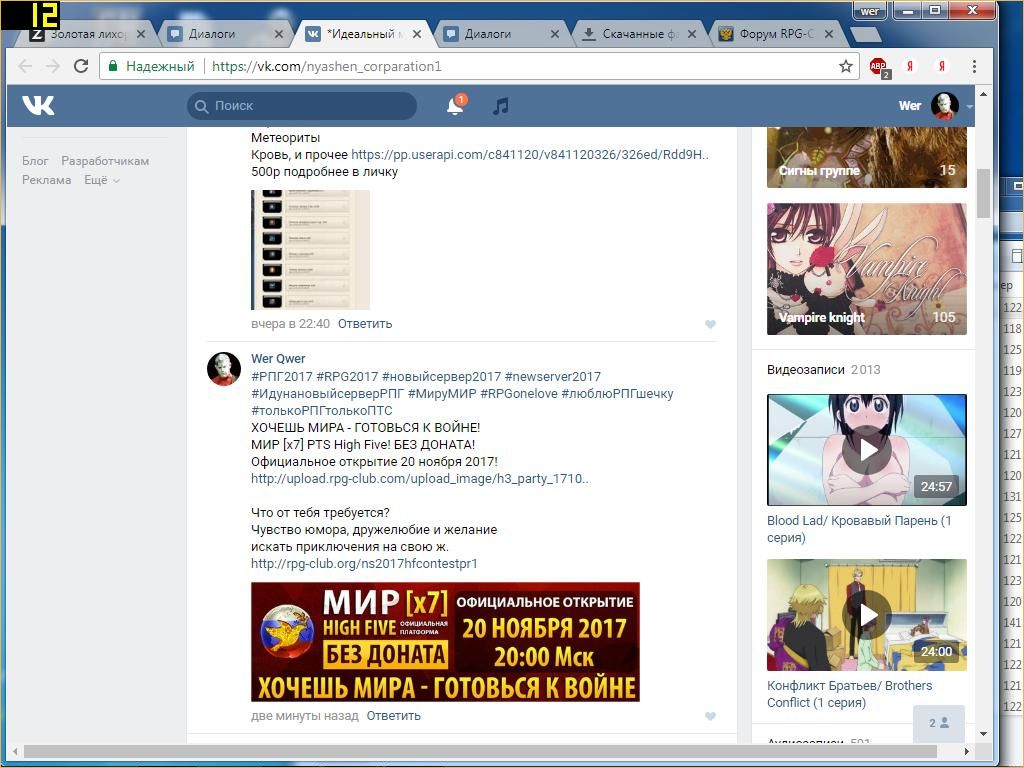Click the Chrome profile 'wer' button
This screenshot has width=1024, height=768.
pos(869,11)
